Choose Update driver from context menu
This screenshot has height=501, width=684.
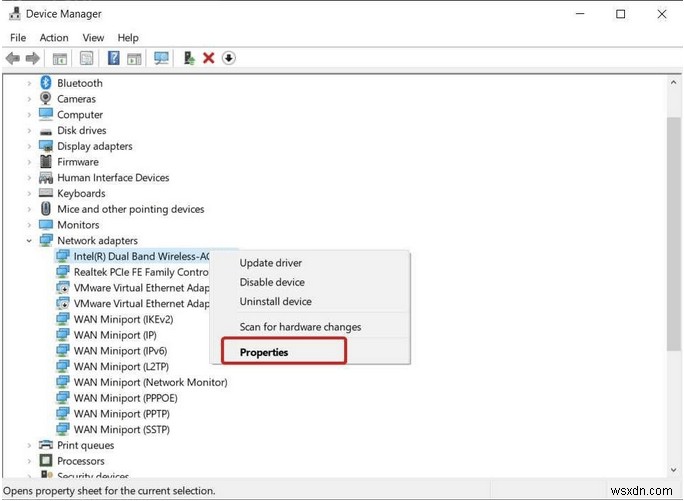[310, 263]
